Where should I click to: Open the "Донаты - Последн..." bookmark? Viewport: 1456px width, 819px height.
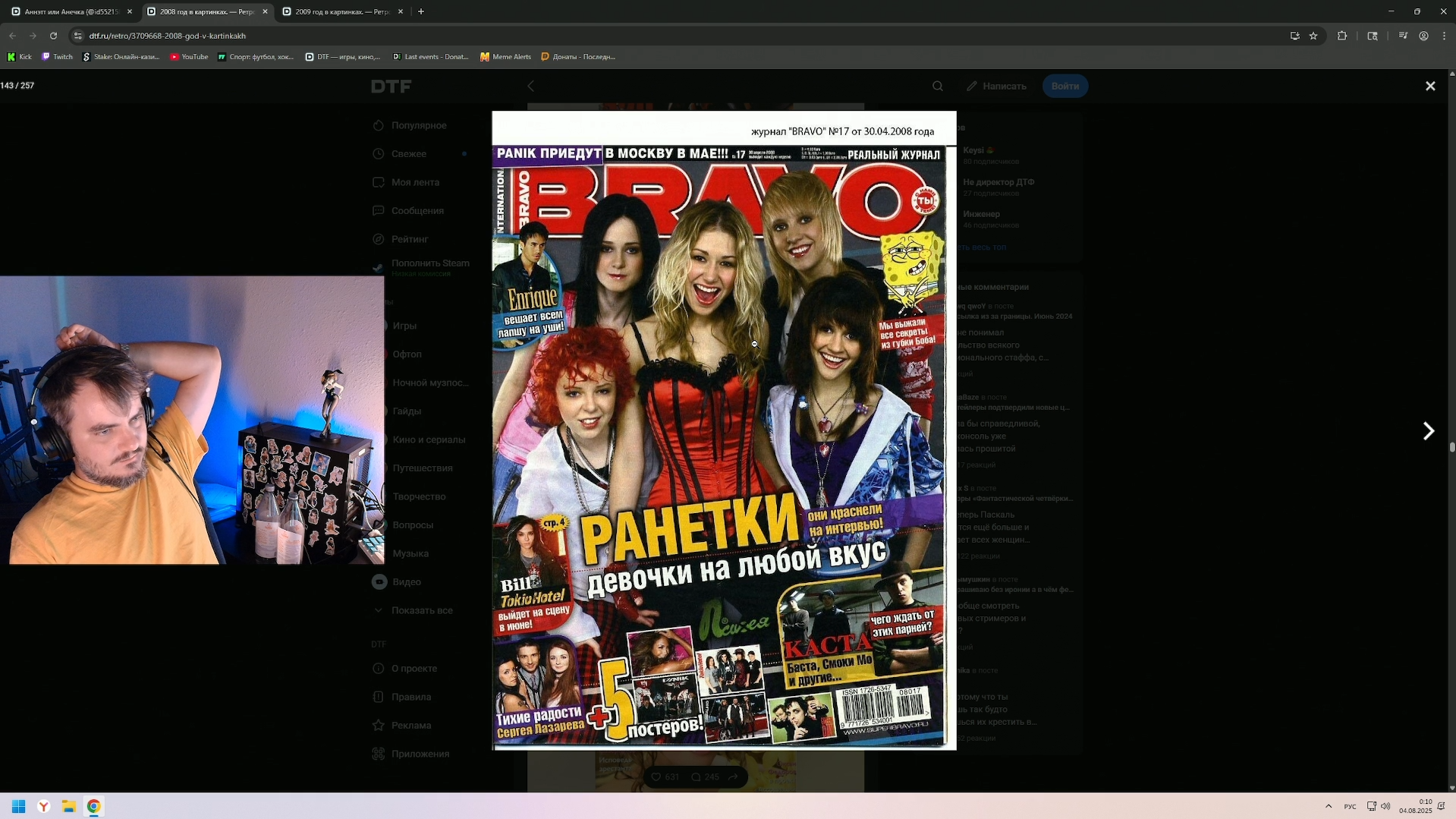(x=578, y=57)
